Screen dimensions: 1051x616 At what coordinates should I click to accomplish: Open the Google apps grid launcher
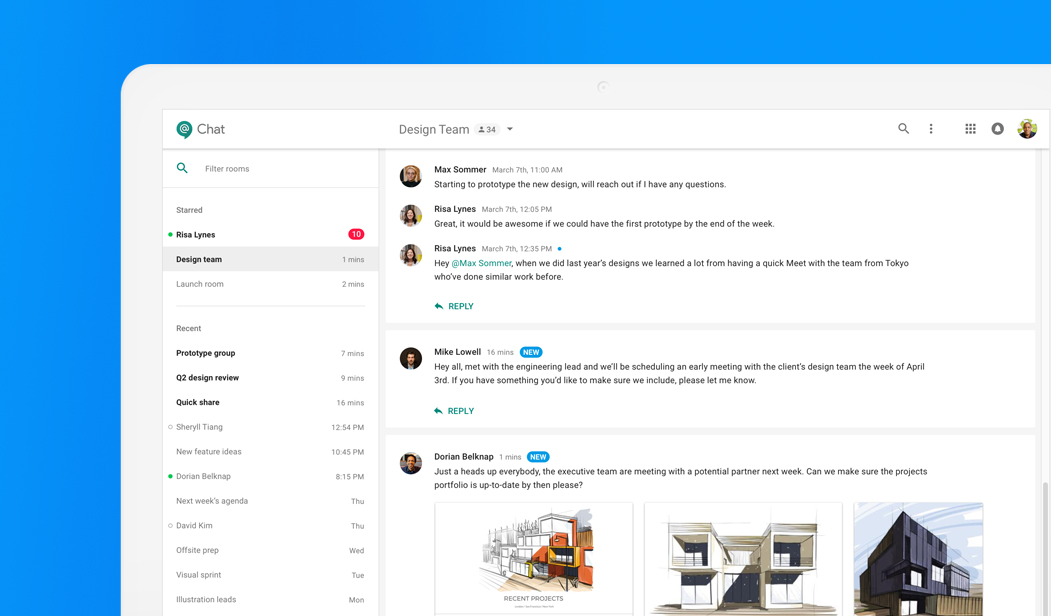(x=969, y=129)
